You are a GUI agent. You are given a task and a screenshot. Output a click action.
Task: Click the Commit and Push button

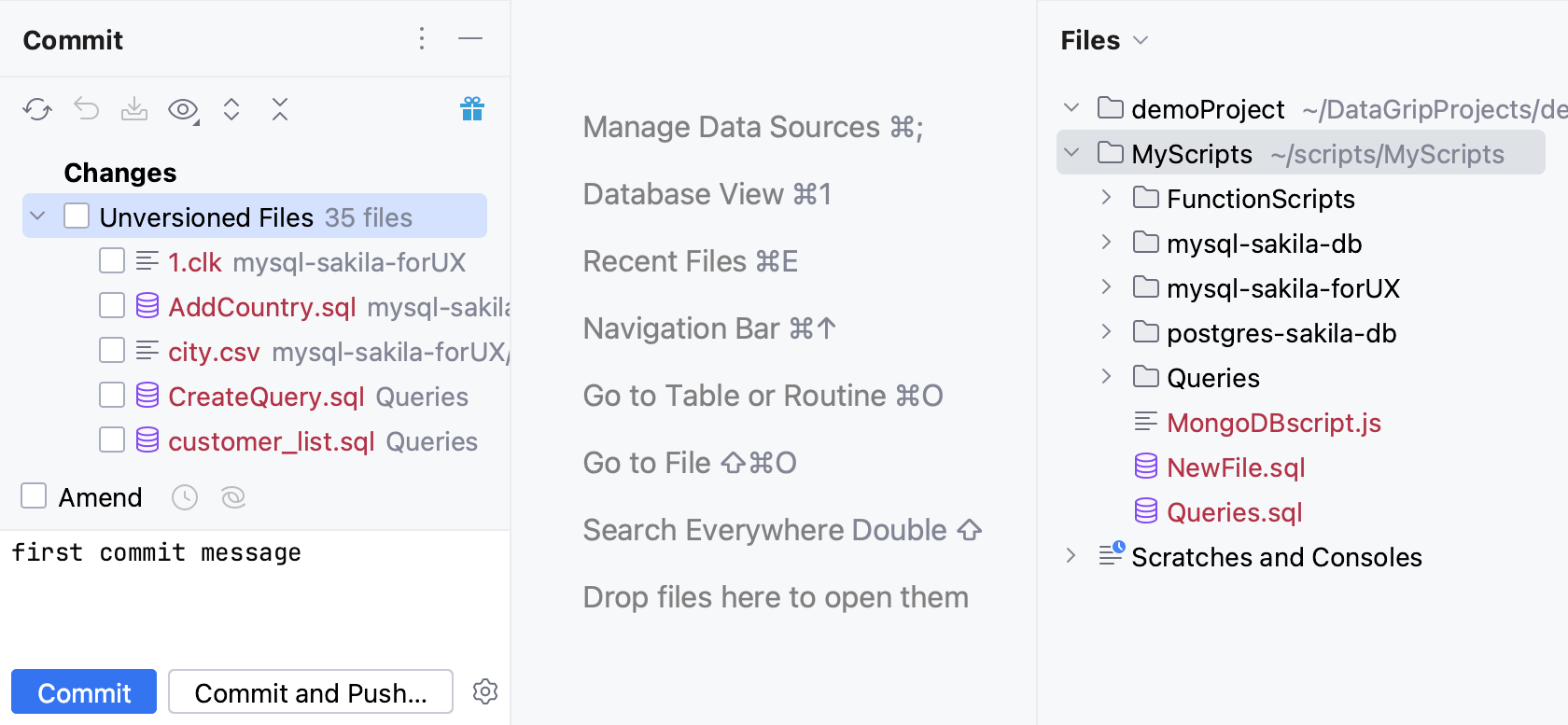311,692
